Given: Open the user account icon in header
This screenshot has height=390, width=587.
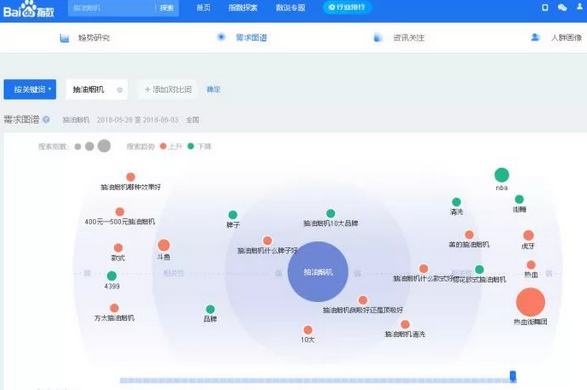Looking at the screenshot, I should pos(580,7).
